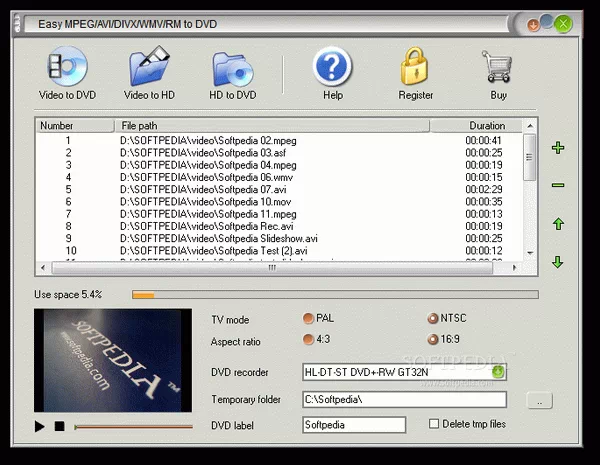This screenshot has width=600, height=465.
Task: Open the Help icon
Action: (x=332, y=74)
